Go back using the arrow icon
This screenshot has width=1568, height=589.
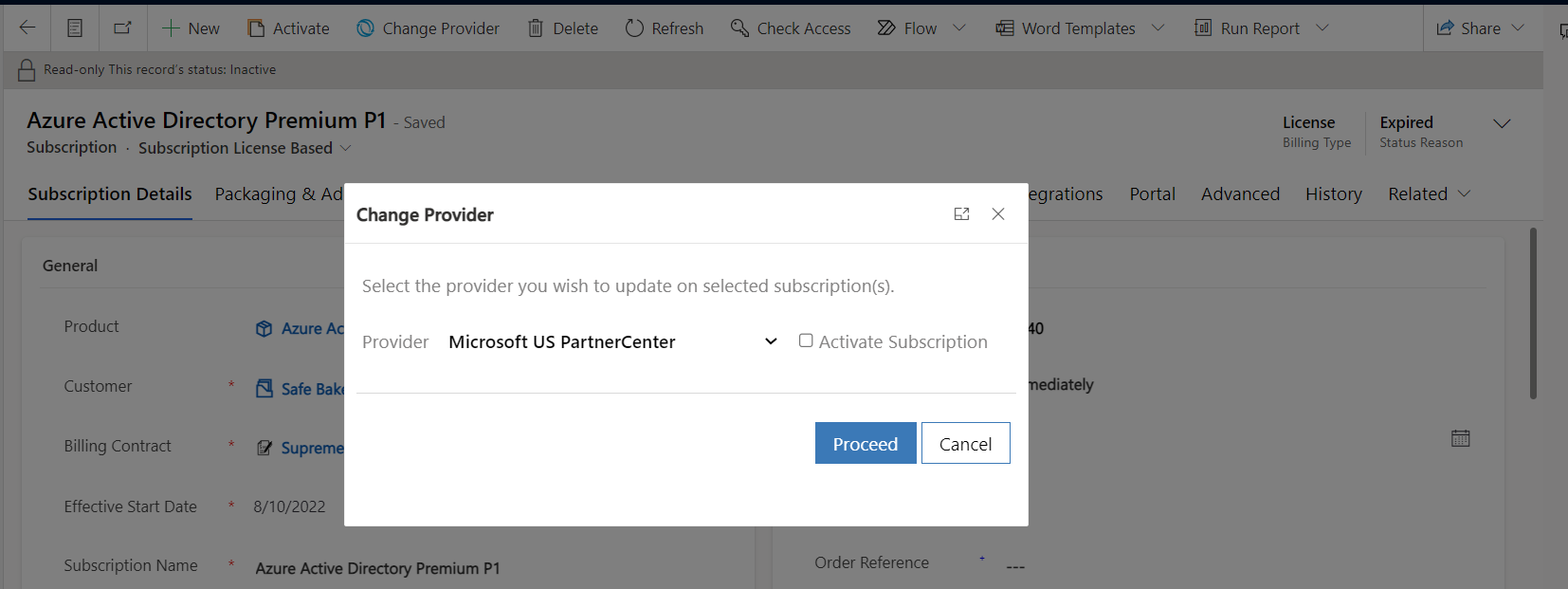click(27, 28)
